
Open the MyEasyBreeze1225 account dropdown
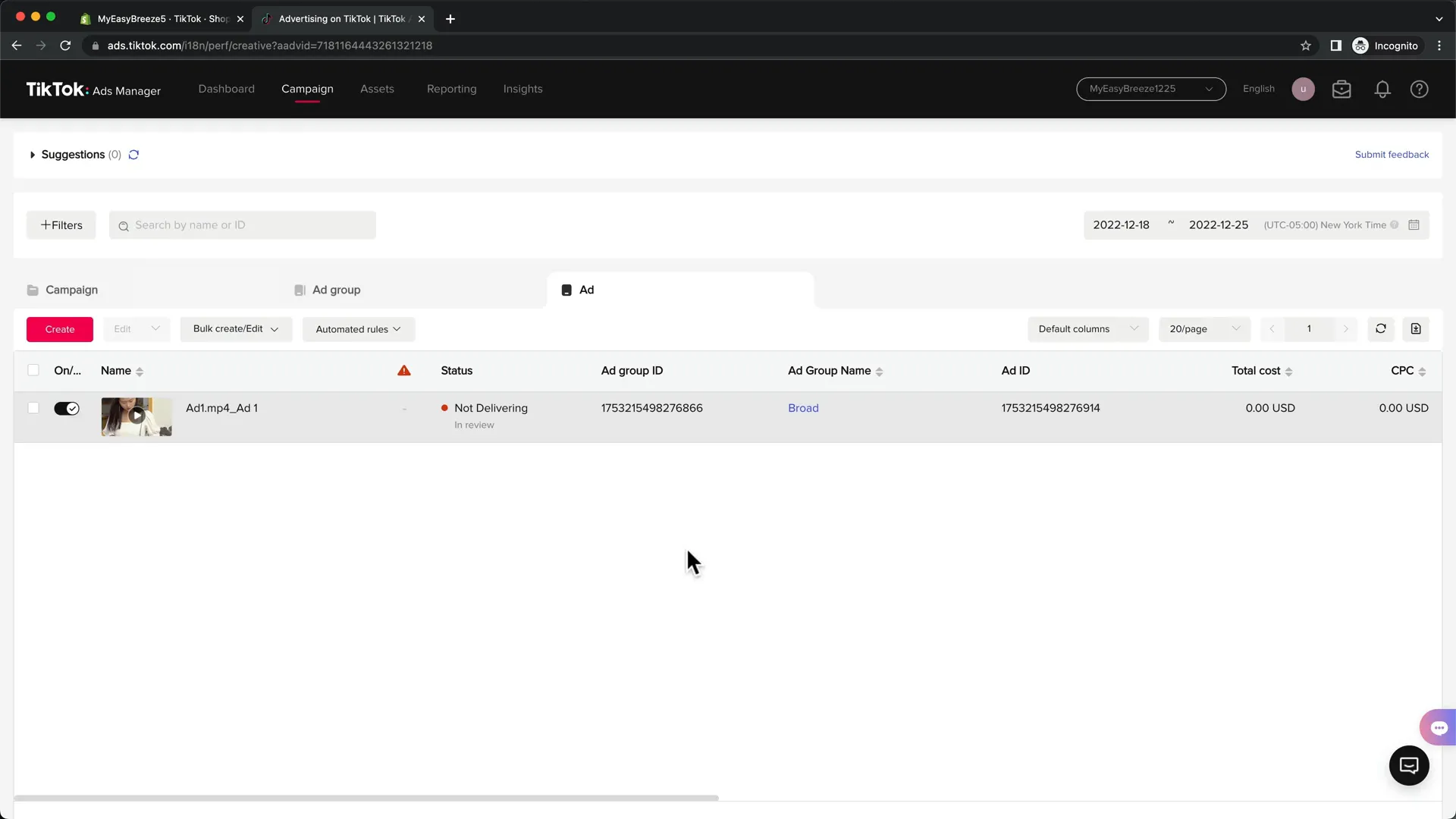click(1151, 89)
